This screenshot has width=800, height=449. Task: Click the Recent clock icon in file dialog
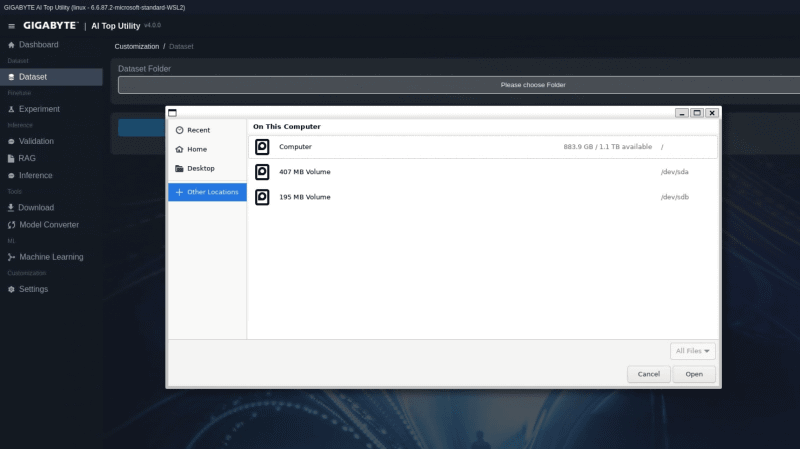click(x=179, y=130)
